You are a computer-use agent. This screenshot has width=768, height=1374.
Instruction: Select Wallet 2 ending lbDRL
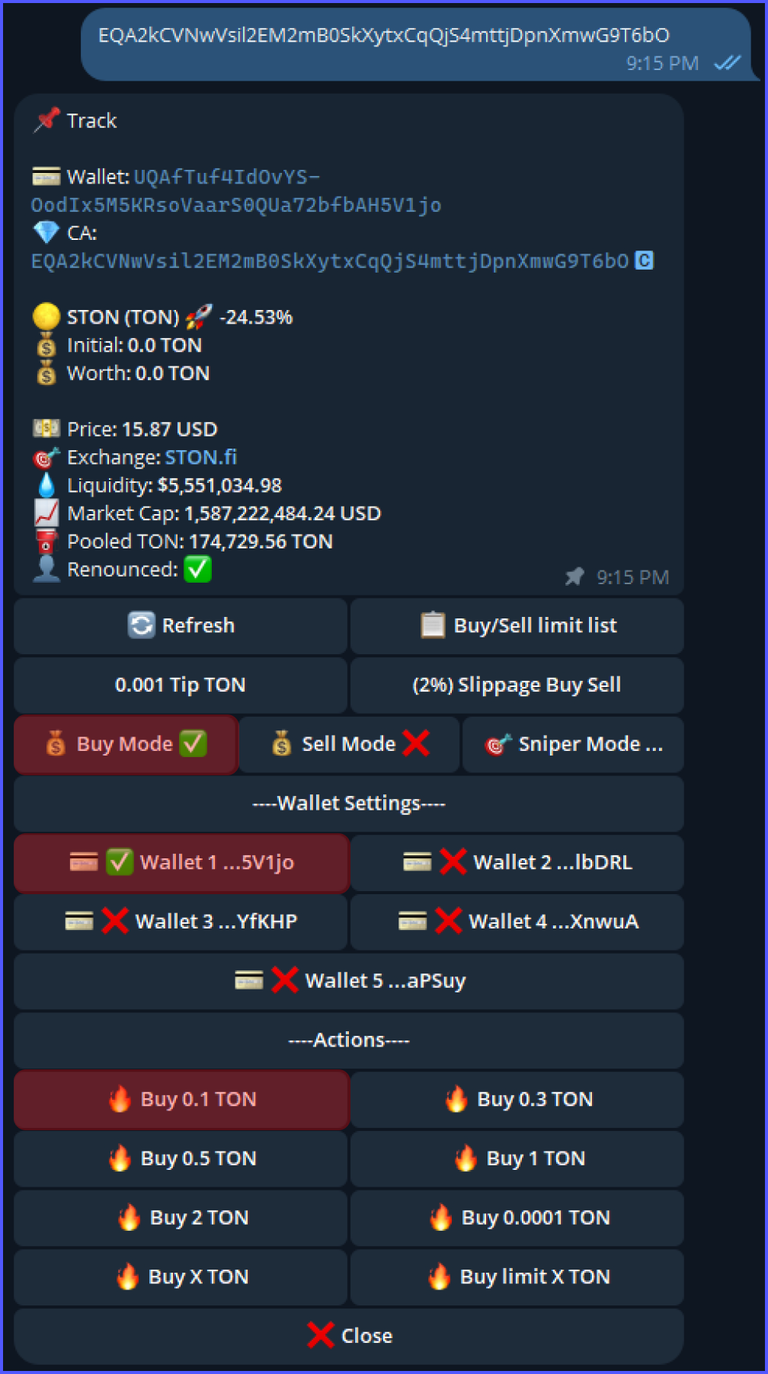click(x=517, y=862)
